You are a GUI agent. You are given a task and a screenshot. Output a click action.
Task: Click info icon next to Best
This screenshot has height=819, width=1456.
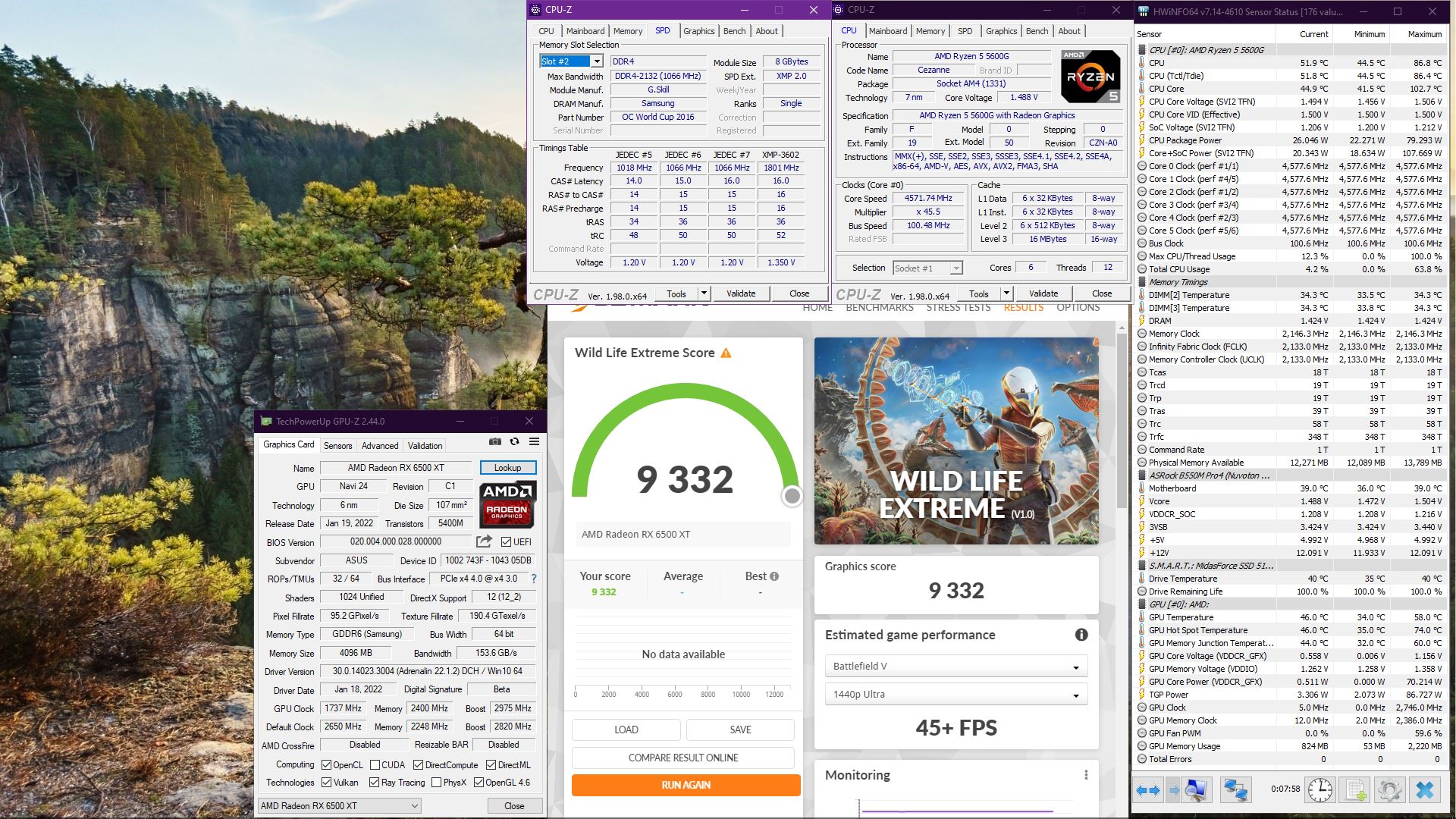[774, 576]
